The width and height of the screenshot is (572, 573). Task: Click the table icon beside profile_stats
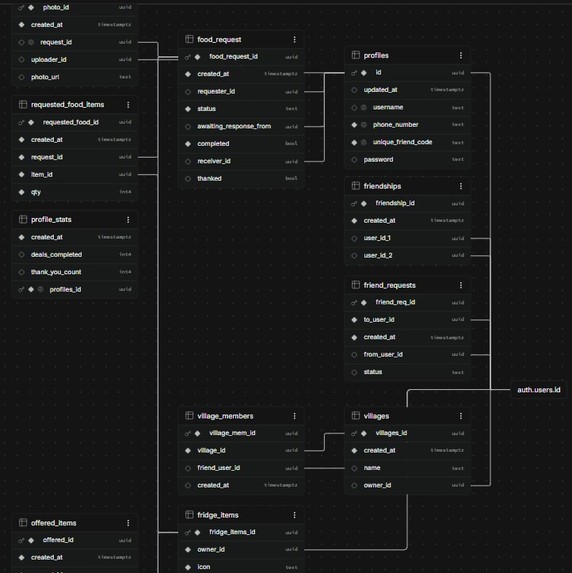tap(23, 219)
